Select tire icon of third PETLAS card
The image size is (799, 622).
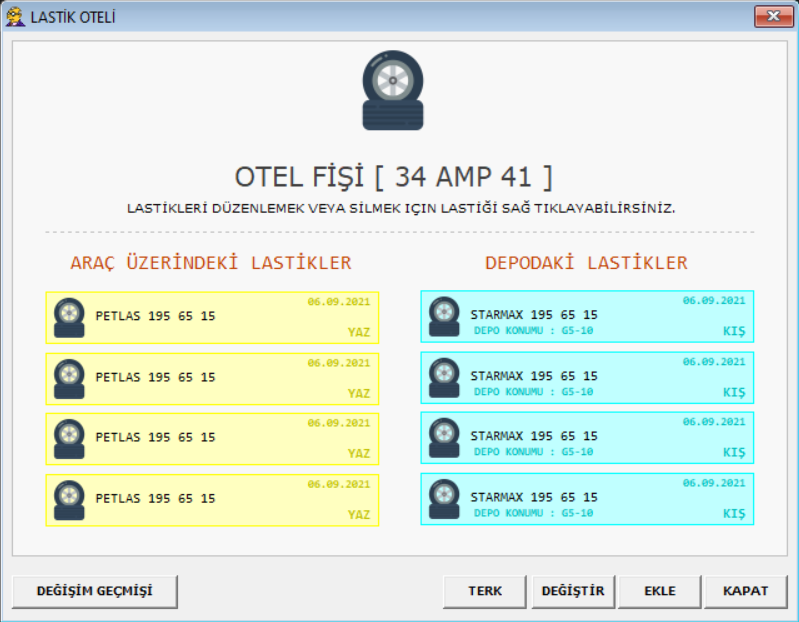pos(69,439)
